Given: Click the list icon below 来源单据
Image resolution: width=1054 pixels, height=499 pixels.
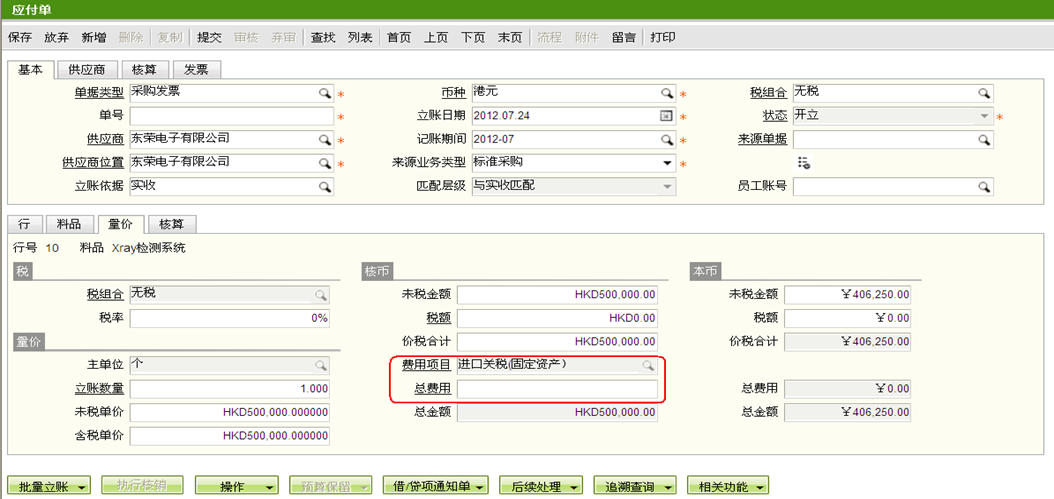Looking at the screenshot, I should coord(803,163).
